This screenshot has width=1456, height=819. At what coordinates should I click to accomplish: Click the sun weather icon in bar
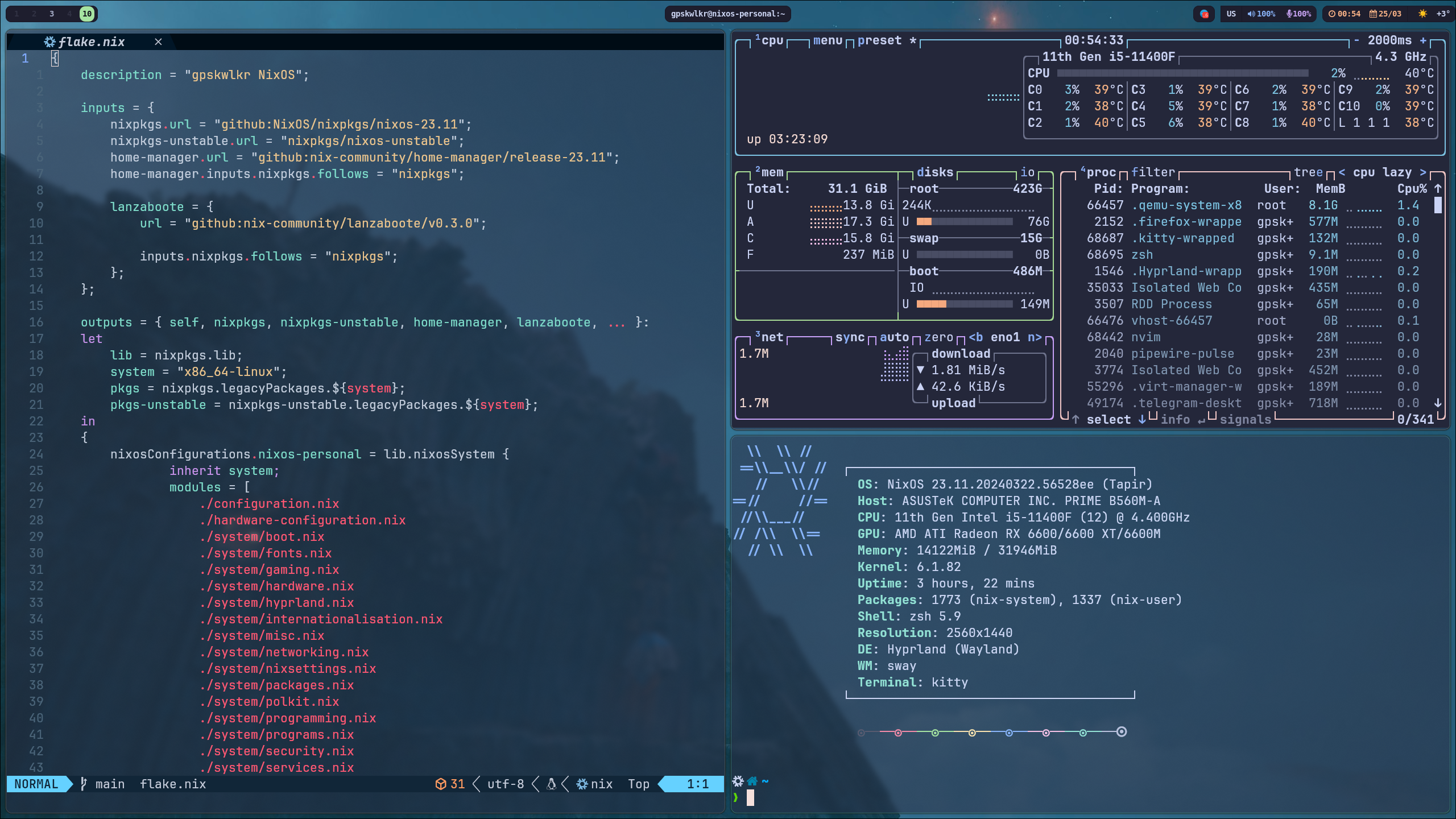1422,14
